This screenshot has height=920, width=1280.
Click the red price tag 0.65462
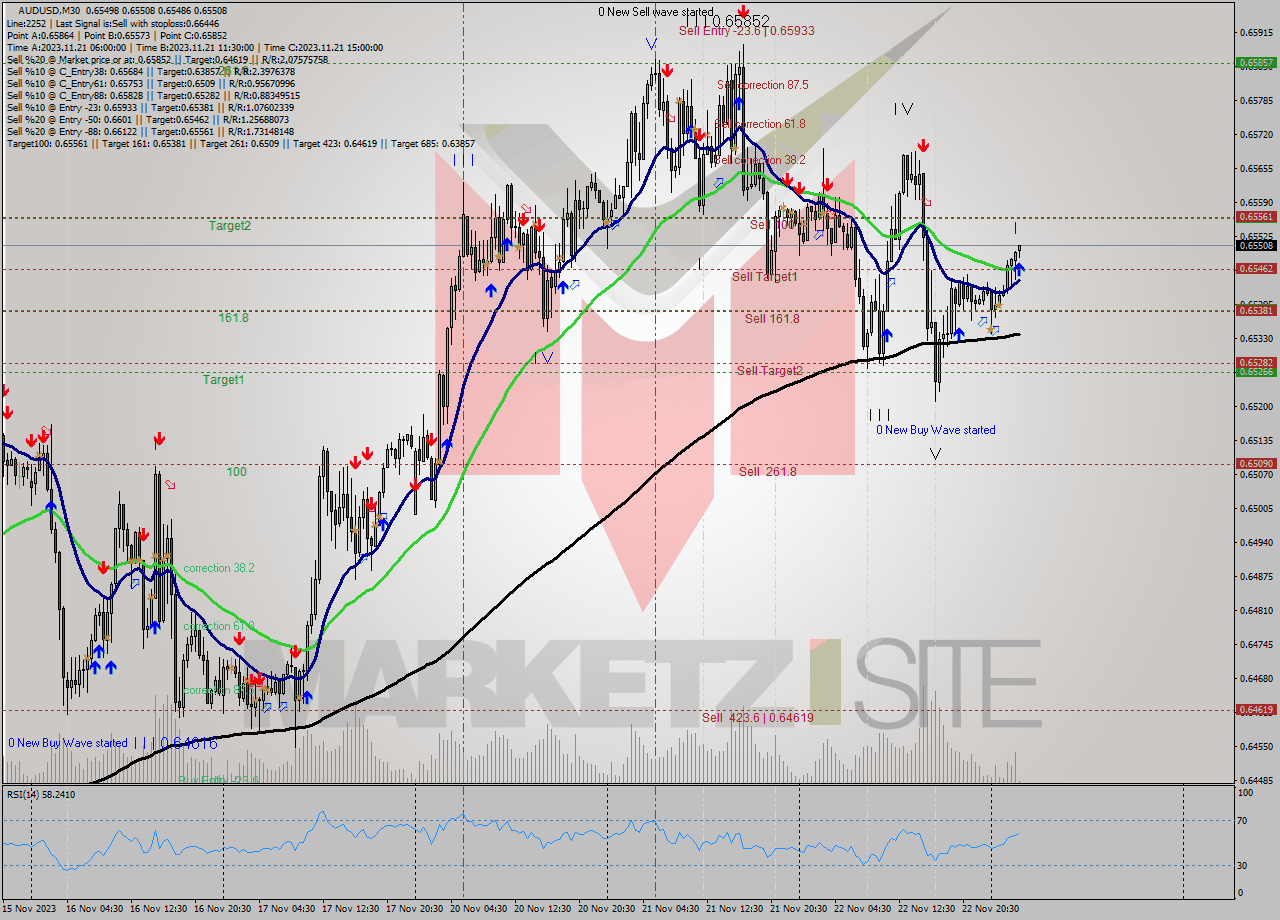(x=1256, y=268)
